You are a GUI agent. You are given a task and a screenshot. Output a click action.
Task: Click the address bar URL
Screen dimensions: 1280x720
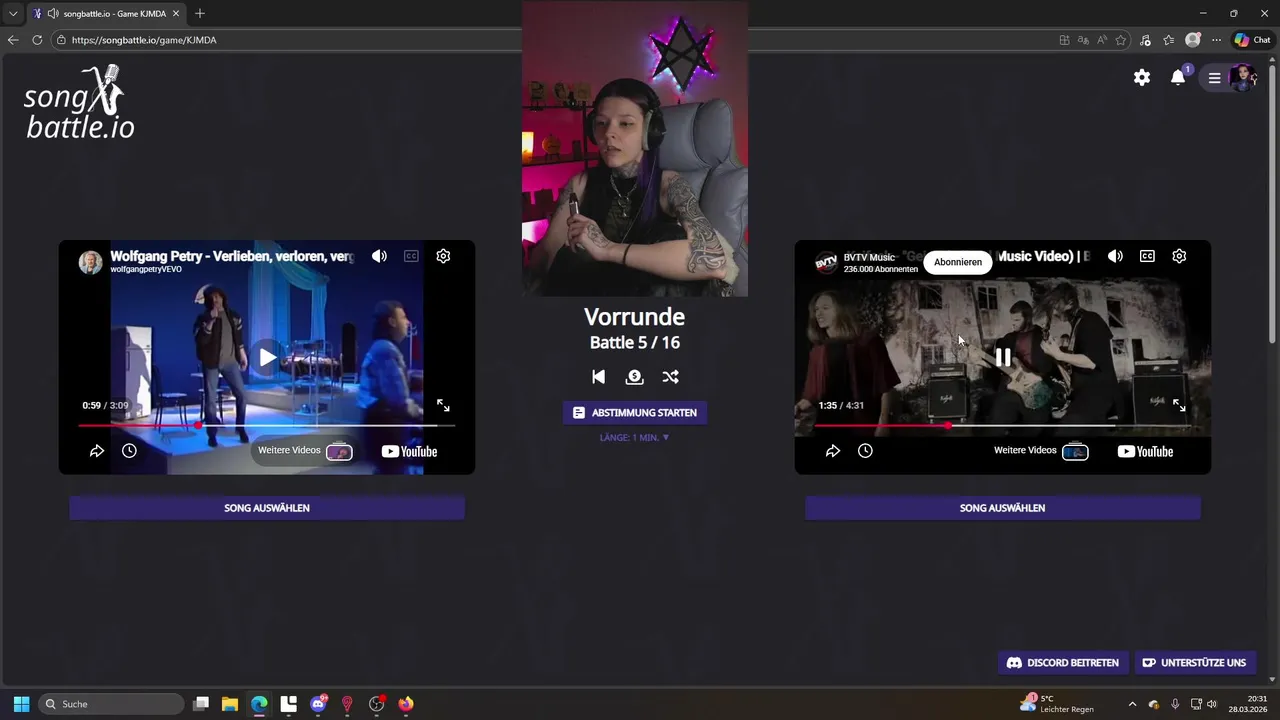click(x=144, y=40)
